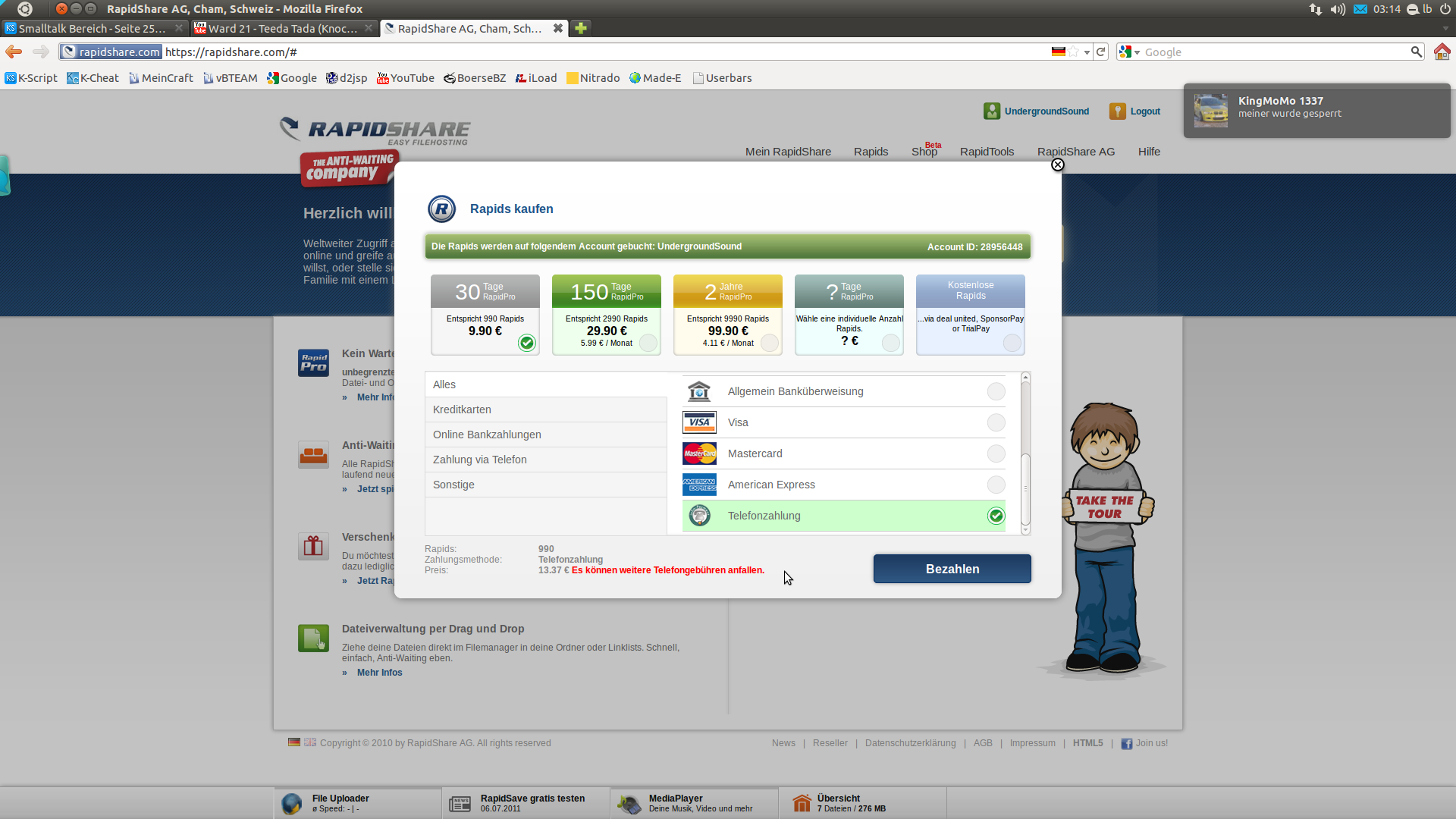Select the 150 Tage RapidPro package radio

[x=648, y=343]
